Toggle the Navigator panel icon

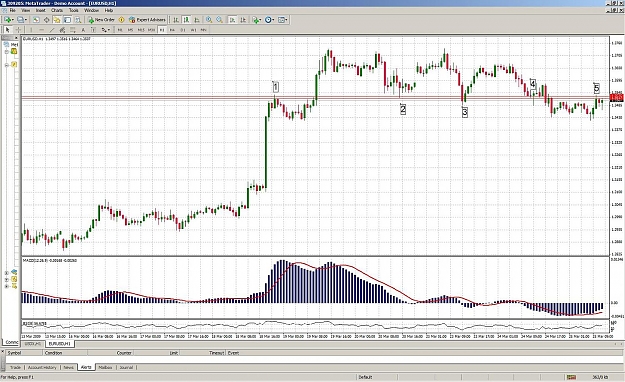pyautogui.click(x=57, y=20)
